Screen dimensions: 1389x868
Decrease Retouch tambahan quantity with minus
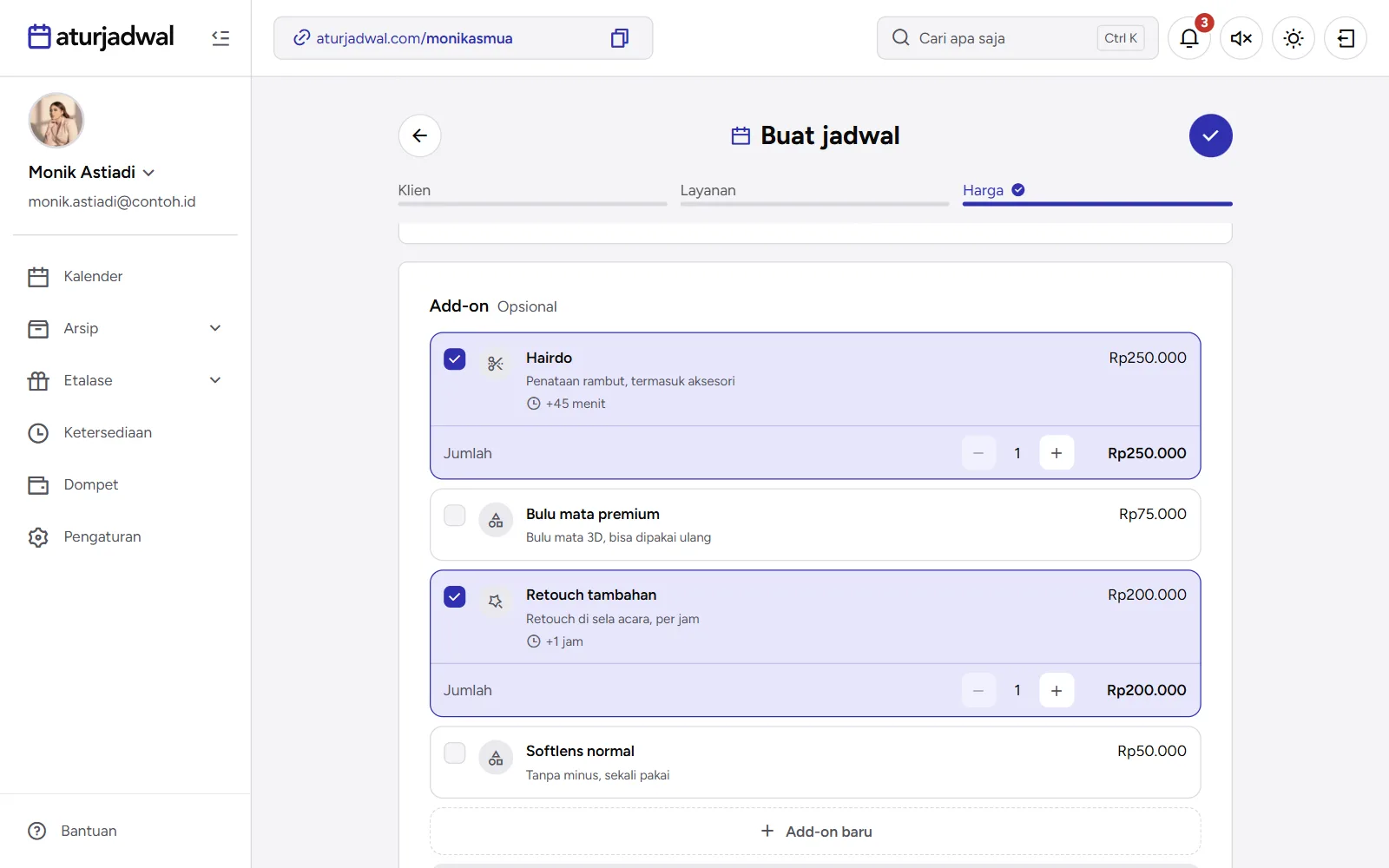[978, 691]
